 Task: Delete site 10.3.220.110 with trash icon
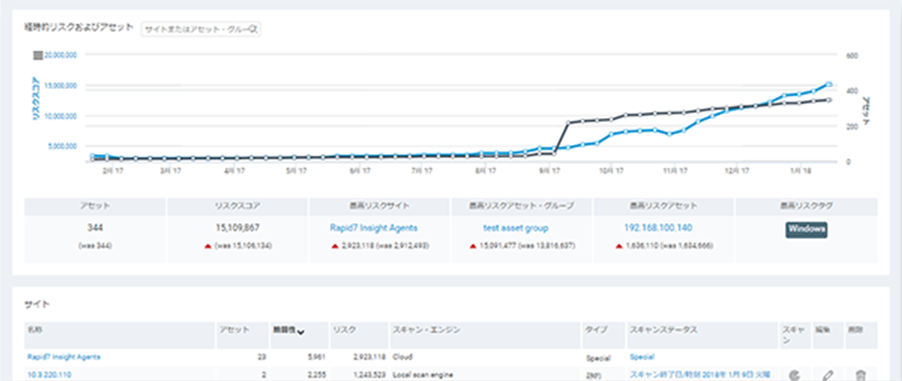pyautogui.click(x=860, y=375)
